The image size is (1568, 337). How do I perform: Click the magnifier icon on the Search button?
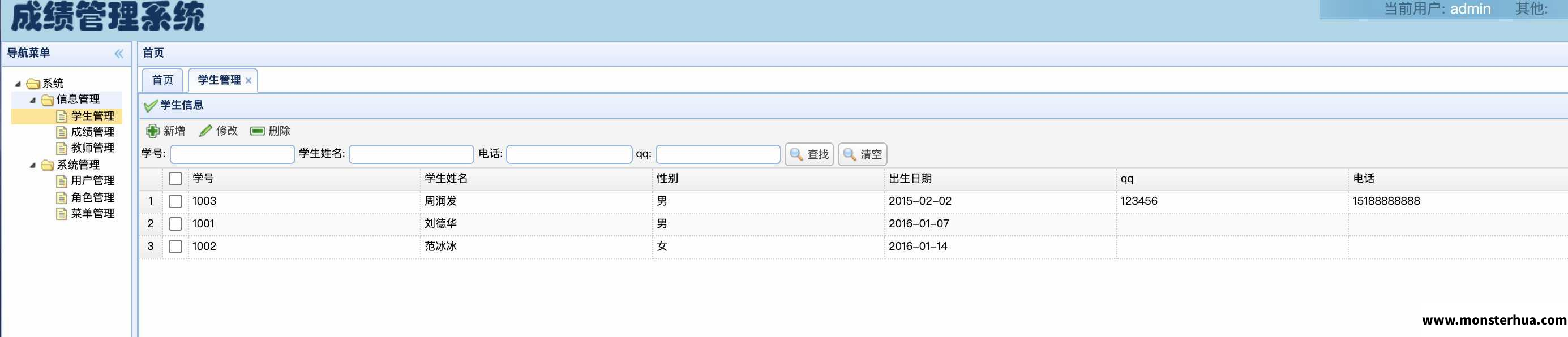[795, 154]
